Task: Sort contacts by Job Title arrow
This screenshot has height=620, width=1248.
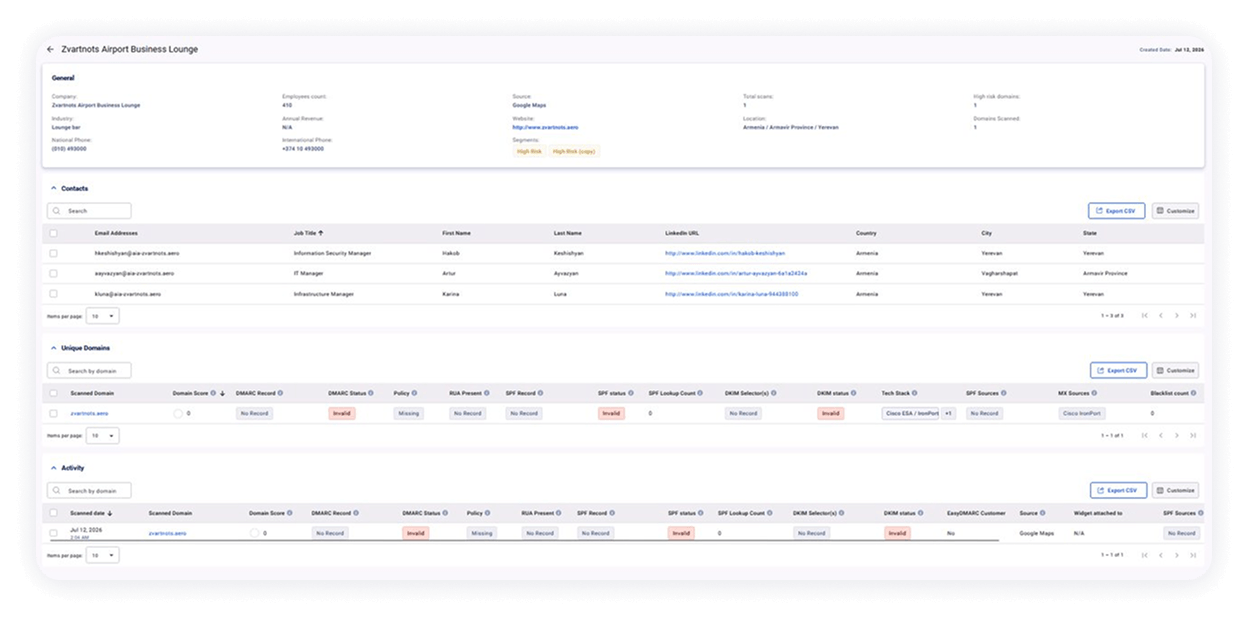Action: [321, 233]
